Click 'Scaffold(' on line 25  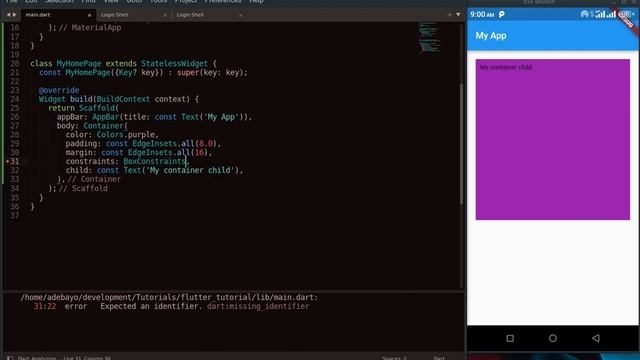pyautogui.click(x=99, y=108)
